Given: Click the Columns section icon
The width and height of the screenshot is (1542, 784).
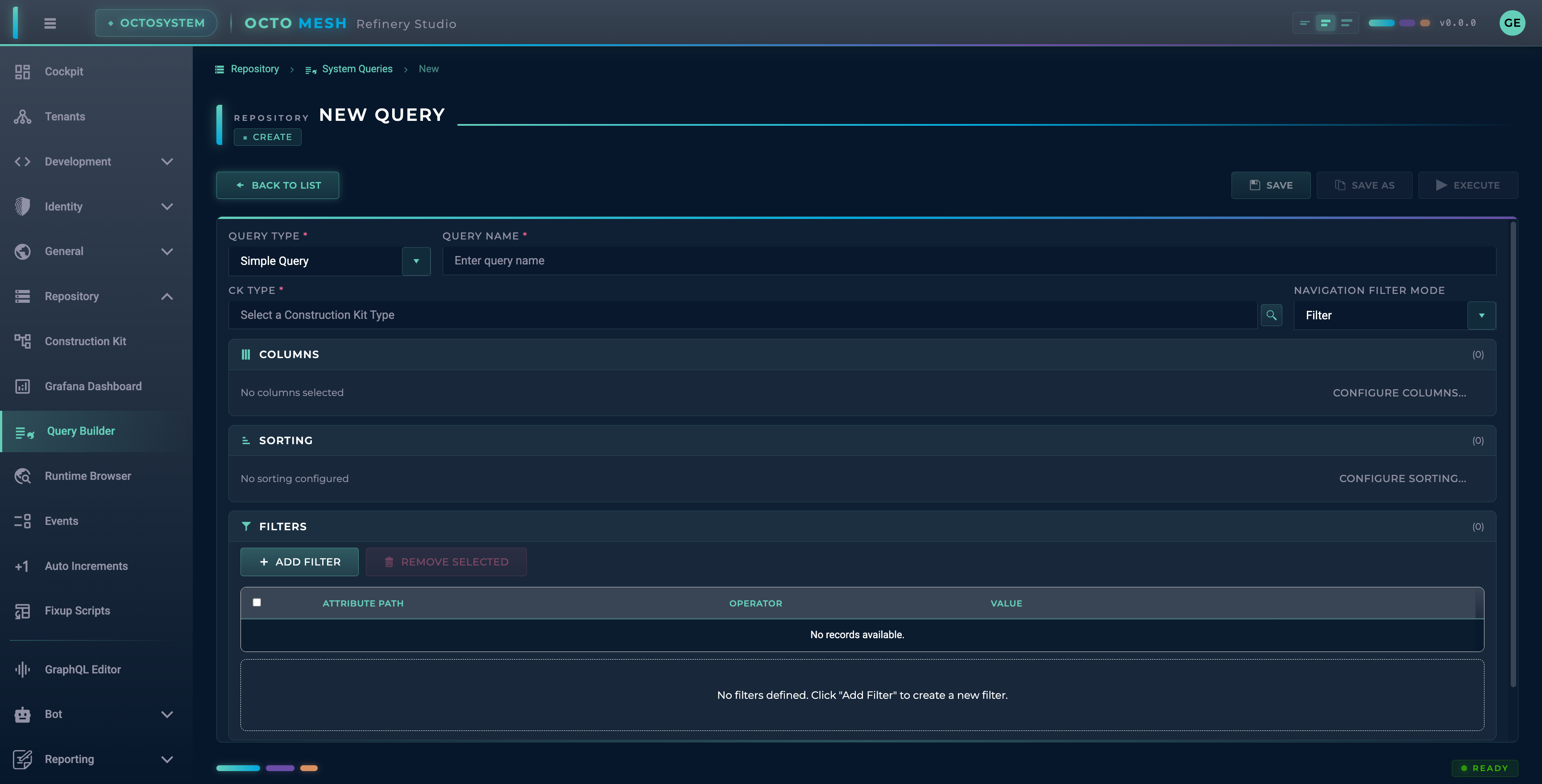Looking at the screenshot, I should point(245,355).
